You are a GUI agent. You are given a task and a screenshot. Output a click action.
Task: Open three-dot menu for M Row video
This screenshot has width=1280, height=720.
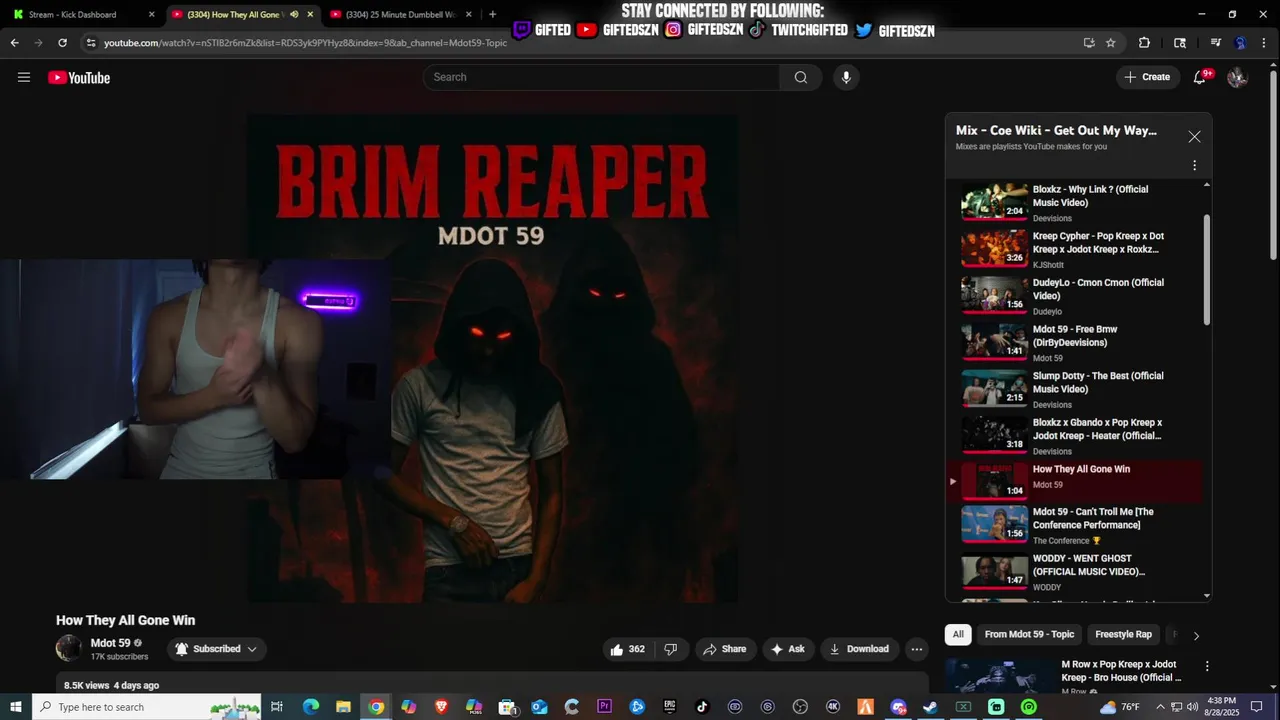(x=1207, y=666)
